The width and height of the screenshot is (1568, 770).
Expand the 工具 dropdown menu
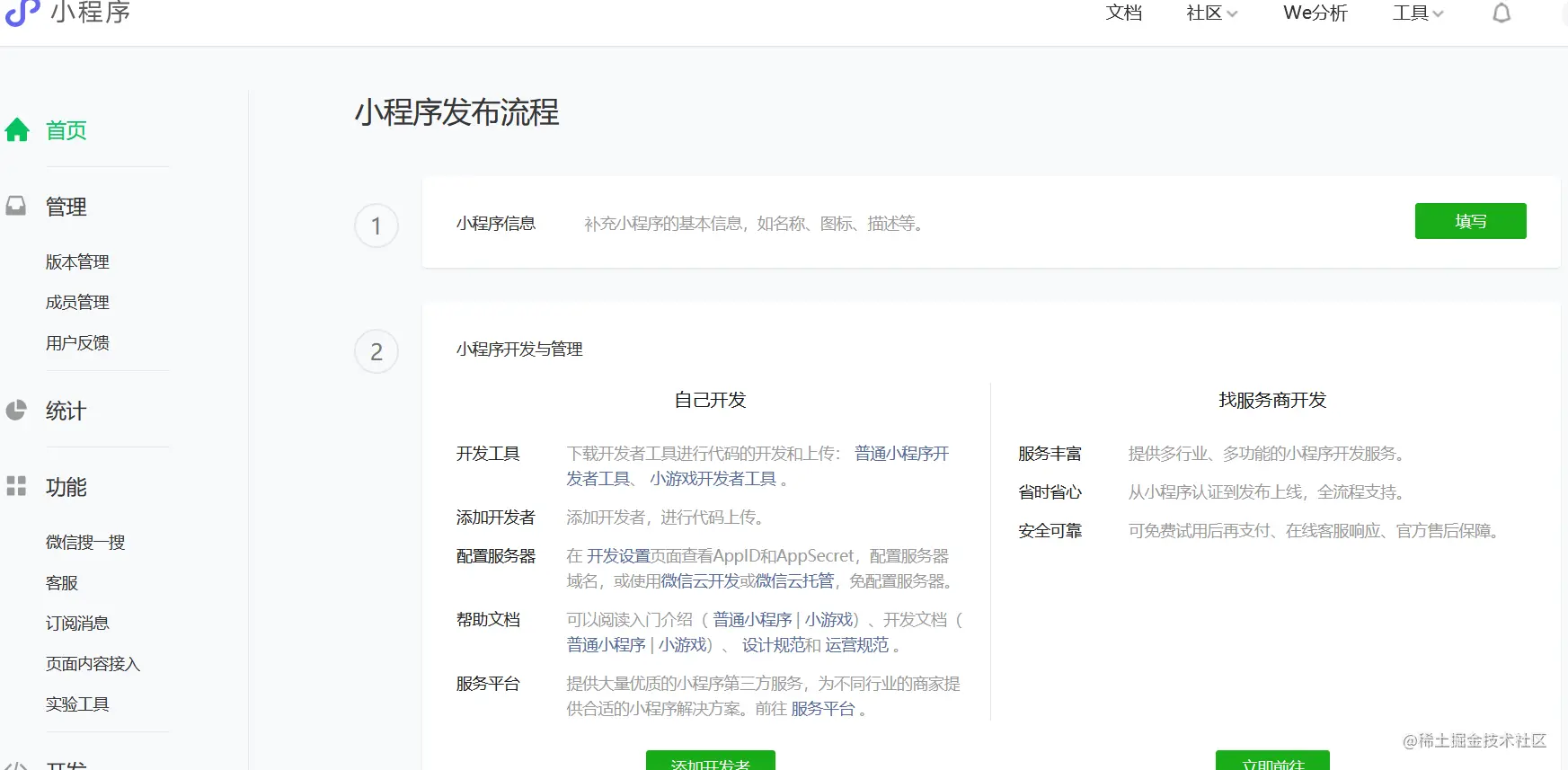[x=1418, y=13]
